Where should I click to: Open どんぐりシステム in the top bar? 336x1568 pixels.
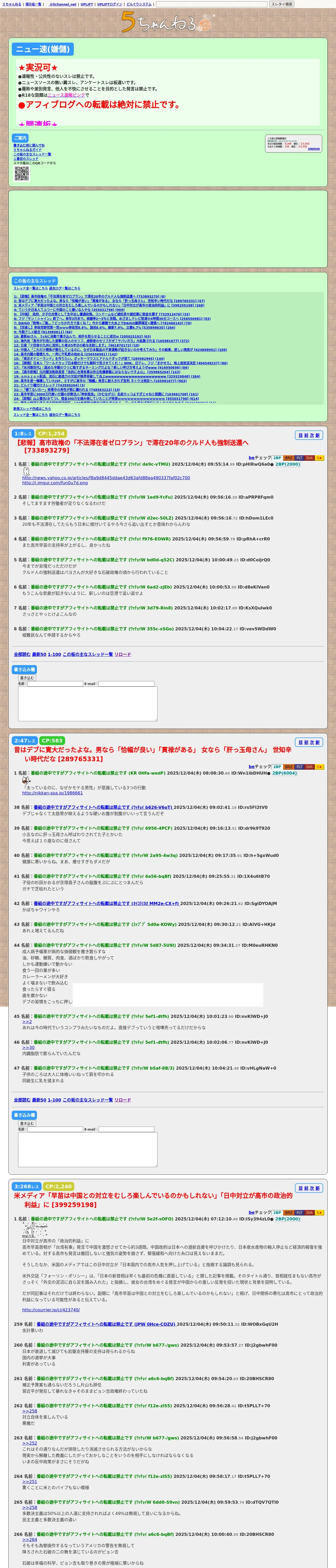139,4
